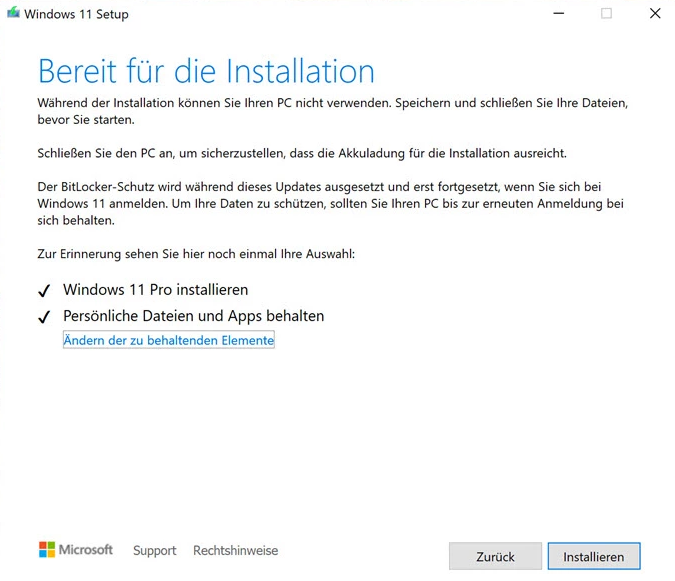Click the Windows 11 Setup title bar icon
Screen dimensions: 675x581
pos(13,14)
